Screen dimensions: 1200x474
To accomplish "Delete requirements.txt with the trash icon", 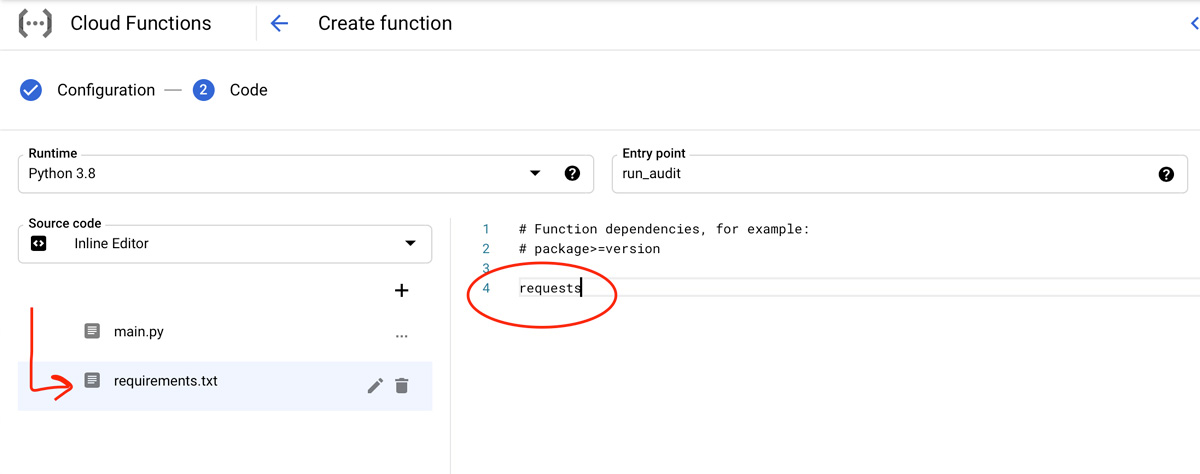I will tap(402, 386).
